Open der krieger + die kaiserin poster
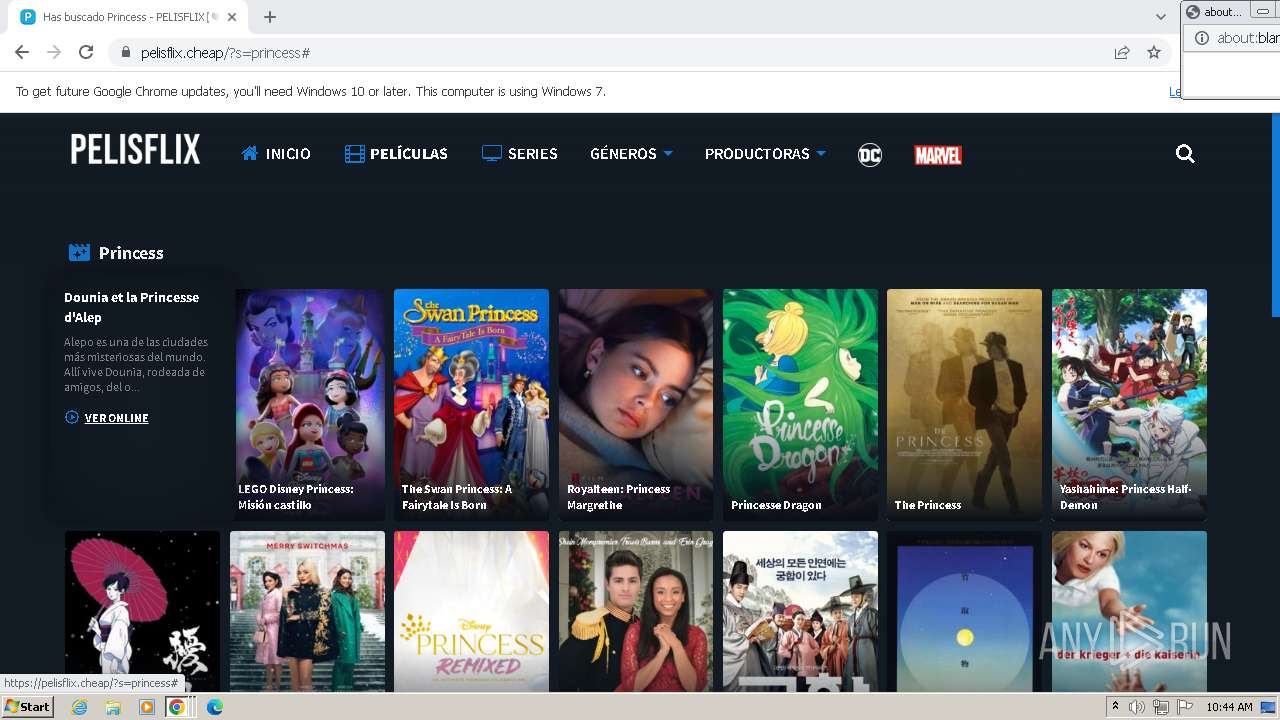Viewport: 1280px width, 720px height. (x=1129, y=611)
